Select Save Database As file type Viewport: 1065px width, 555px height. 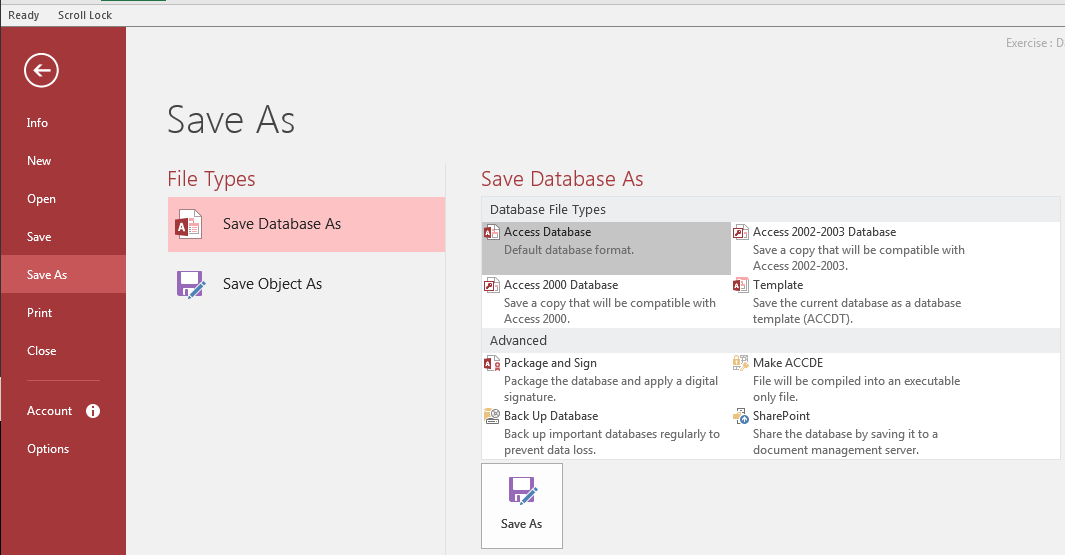coord(306,225)
